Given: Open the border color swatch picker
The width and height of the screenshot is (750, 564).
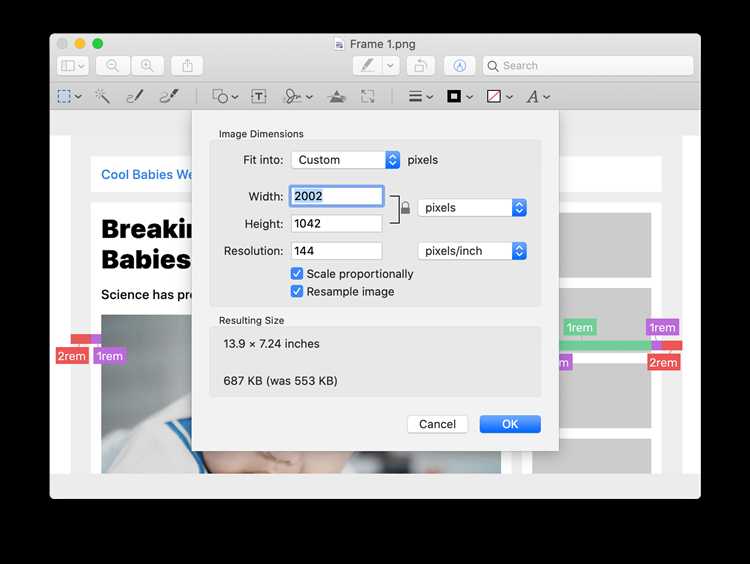Looking at the screenshot, I should 460,97.
